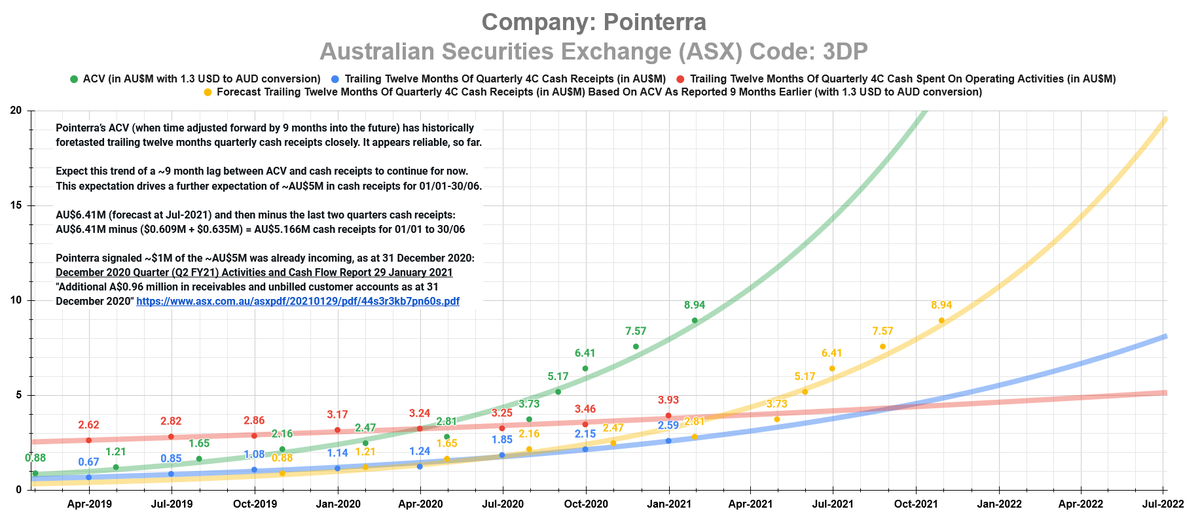Click the blue Trailing Twelve Months Cash Receipts legend dot
This screenshot has height=524, width=1200.
(334, 78)
